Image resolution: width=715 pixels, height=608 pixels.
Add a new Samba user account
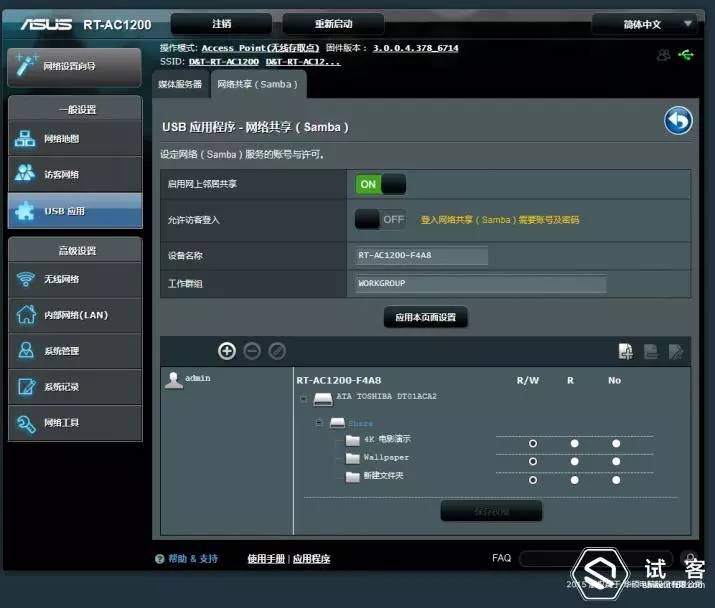click(x=227, y=351)
